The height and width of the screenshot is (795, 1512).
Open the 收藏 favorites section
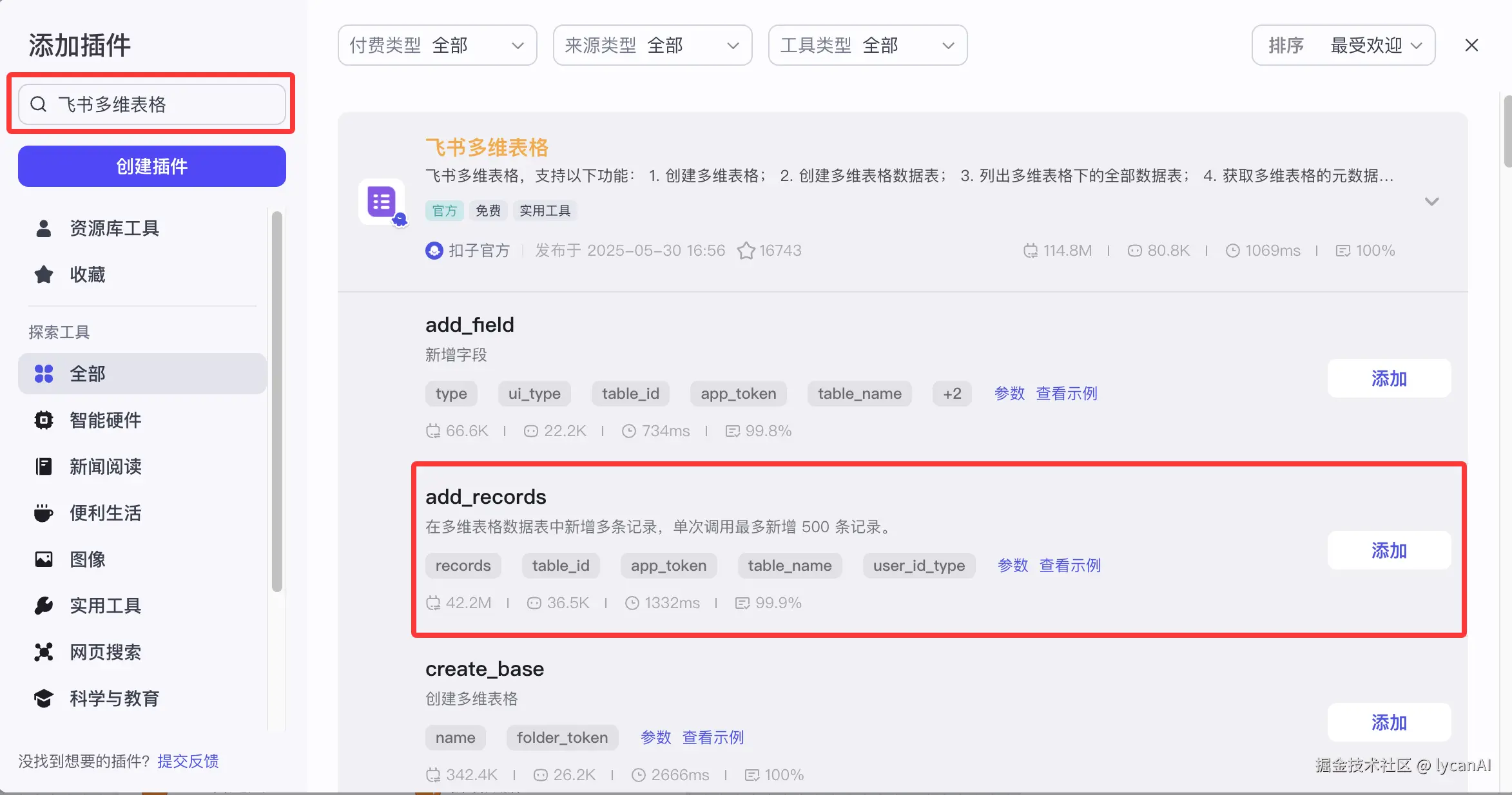87,274
